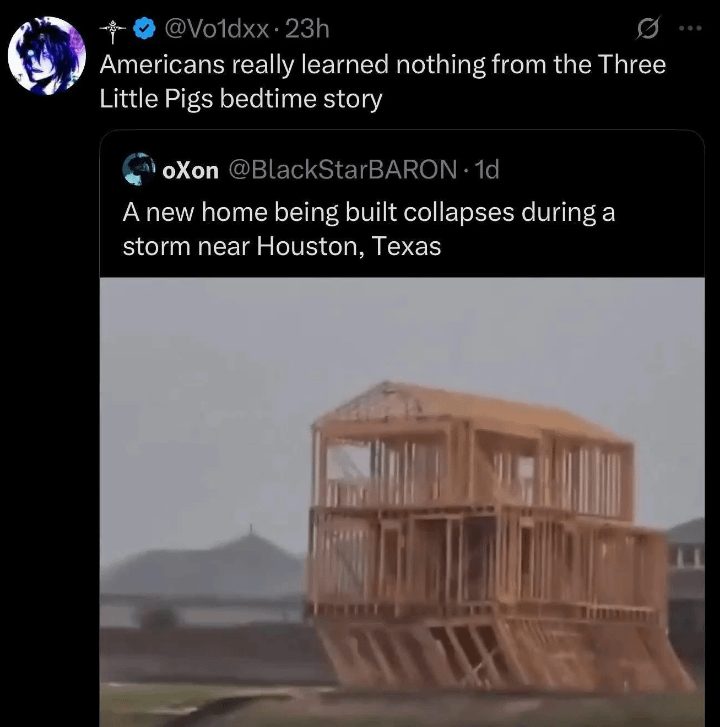720x727 pixels.
Task: Click the cross emoji display name
Action: 113,31
